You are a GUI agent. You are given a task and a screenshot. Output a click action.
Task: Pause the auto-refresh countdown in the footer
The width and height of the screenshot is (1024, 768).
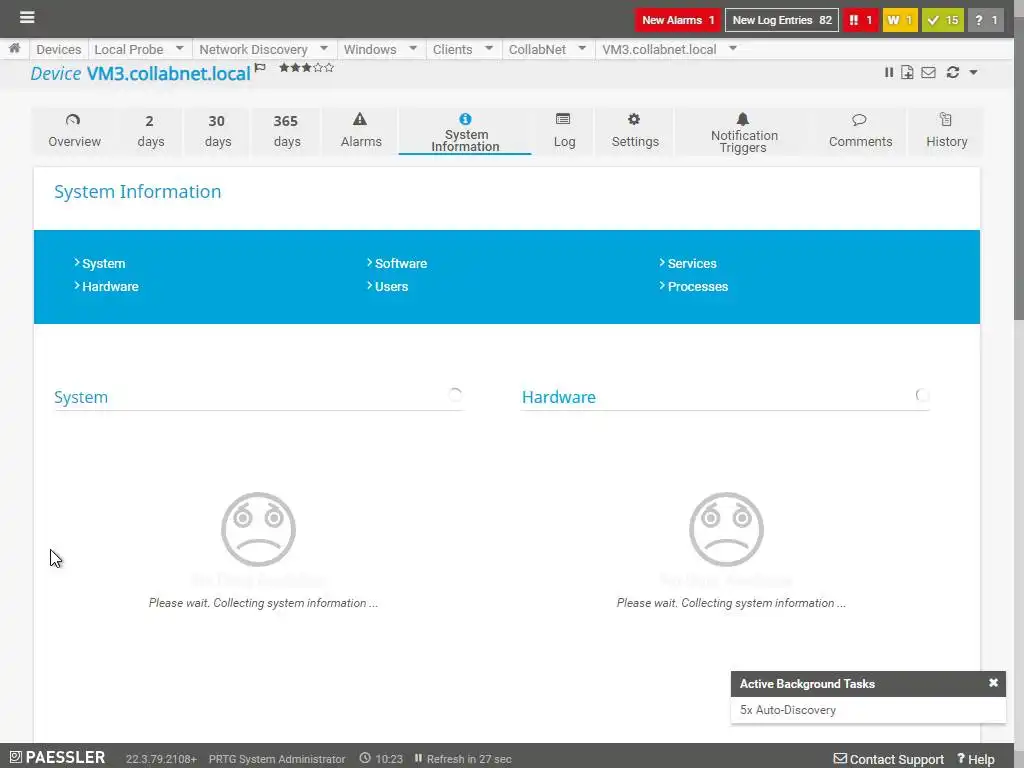[419, 758]
